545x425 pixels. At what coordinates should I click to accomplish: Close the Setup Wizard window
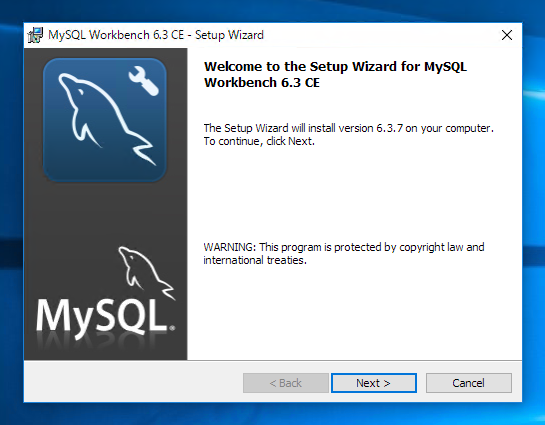tap(507, 35)
